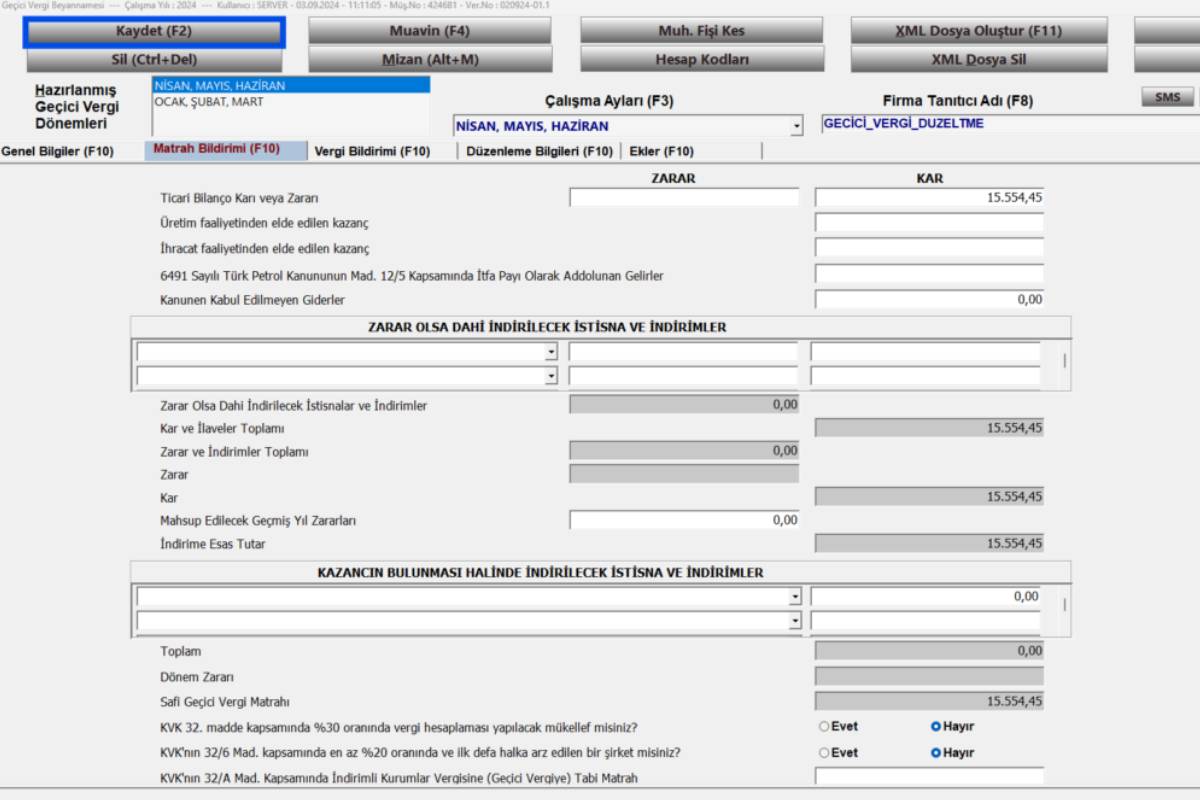
Task: Create XML file with XML Dosya Oluştur
Action: (978, 31)
